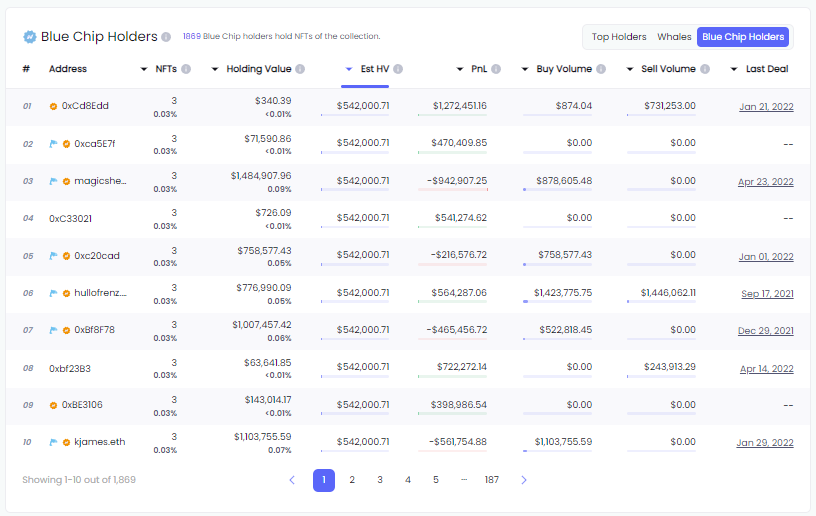Click the Blue Chip Holders badge icon in title
816x516 pixels.
pos(30,36)
